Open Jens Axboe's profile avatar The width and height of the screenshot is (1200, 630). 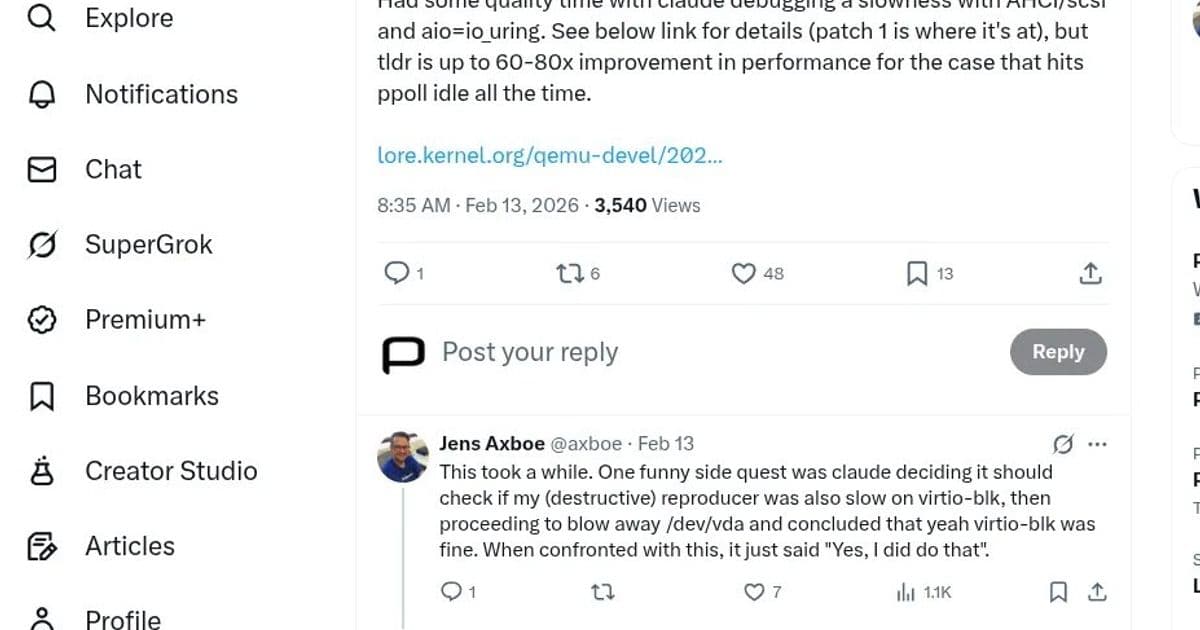tap(403, 458)
